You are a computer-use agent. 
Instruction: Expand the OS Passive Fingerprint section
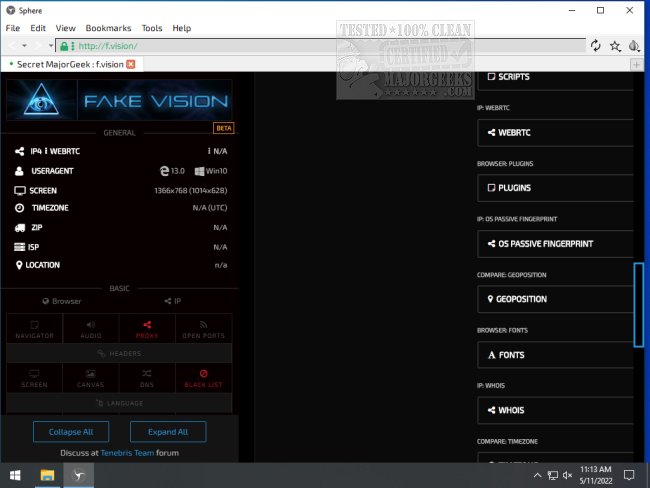[x=555, y=244]
